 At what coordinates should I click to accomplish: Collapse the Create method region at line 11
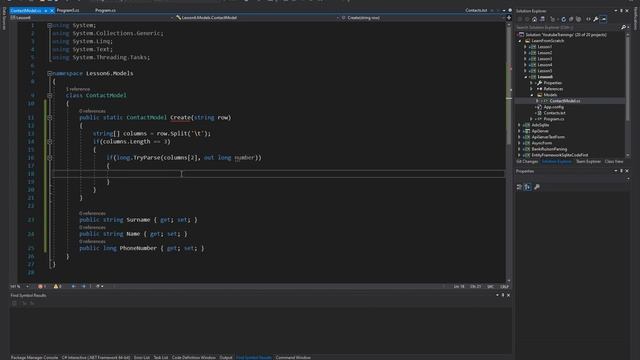point(49,118)
